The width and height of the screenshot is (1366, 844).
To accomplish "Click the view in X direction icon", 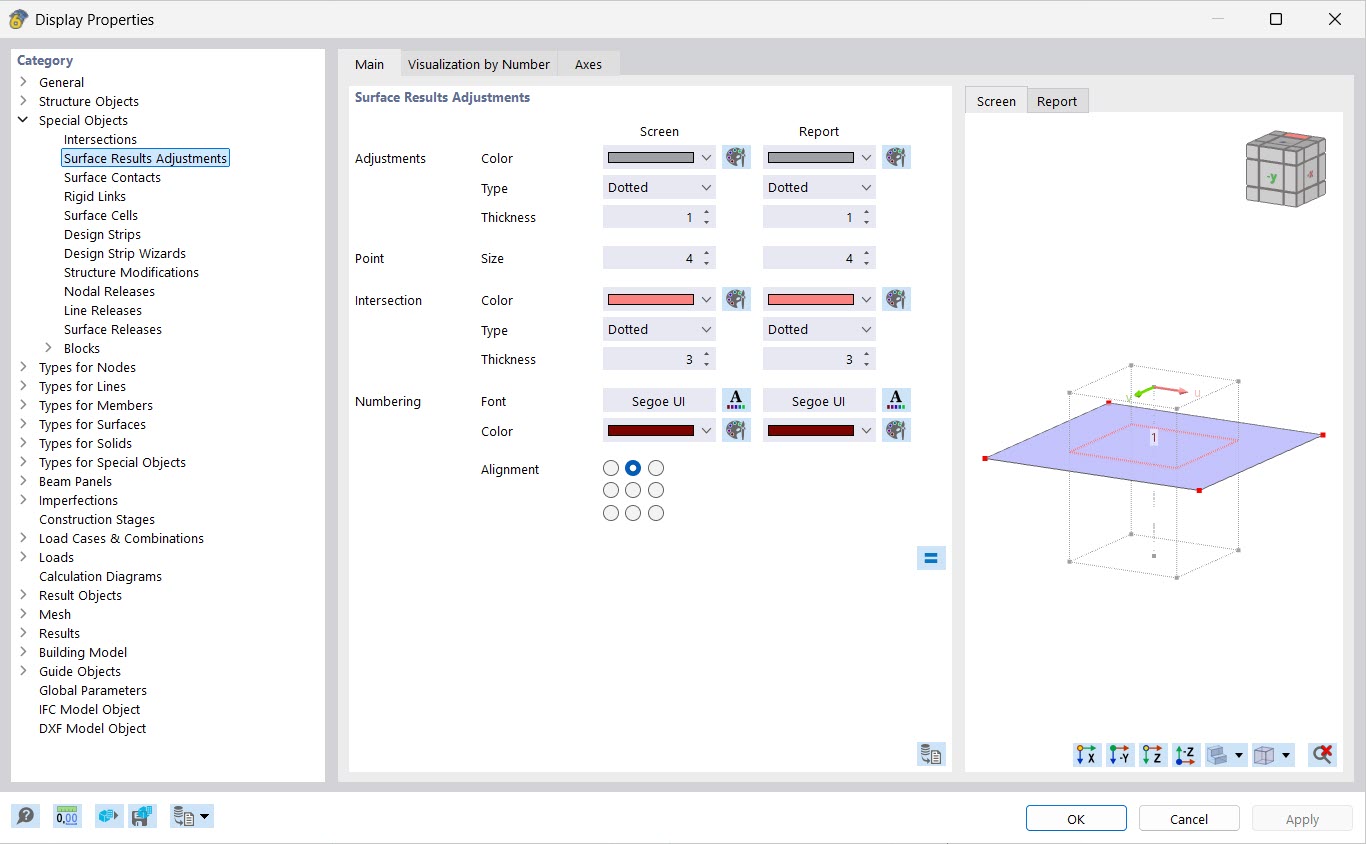I will (1086, 755).
